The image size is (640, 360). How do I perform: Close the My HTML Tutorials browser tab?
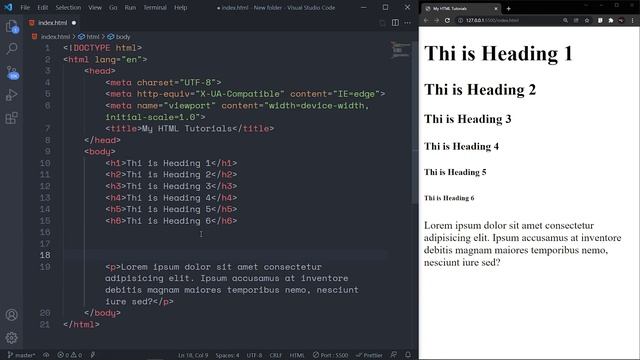[496, 8]
